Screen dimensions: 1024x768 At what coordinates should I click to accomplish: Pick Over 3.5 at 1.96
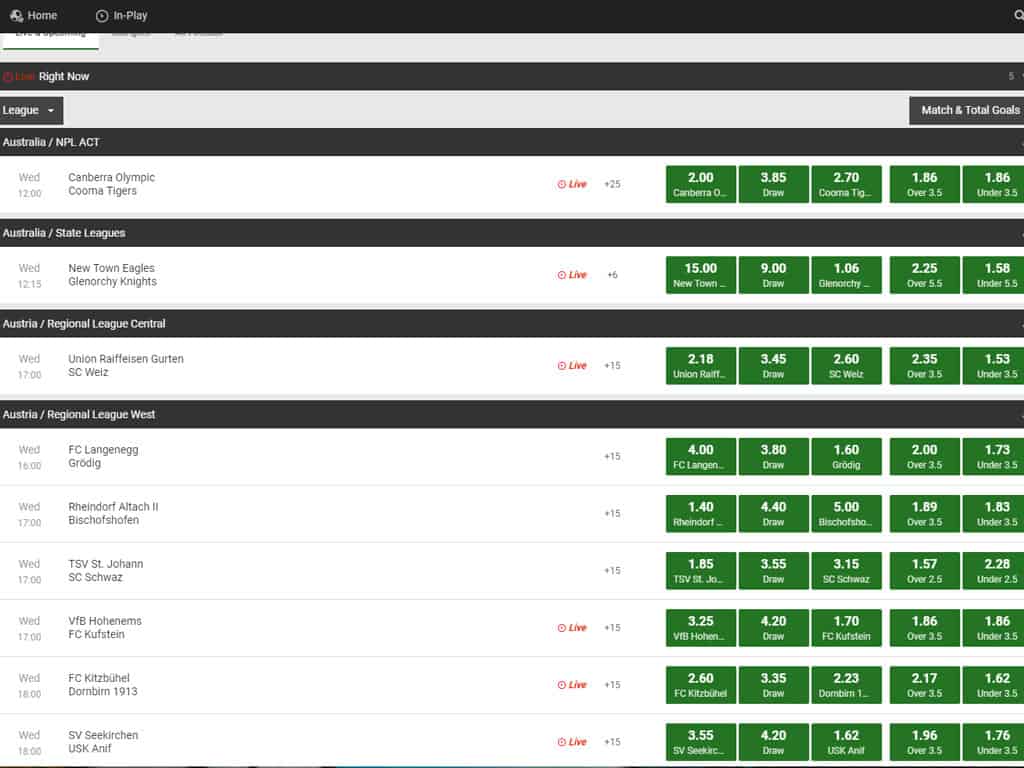pyautogui.click(x=925, y=742)
